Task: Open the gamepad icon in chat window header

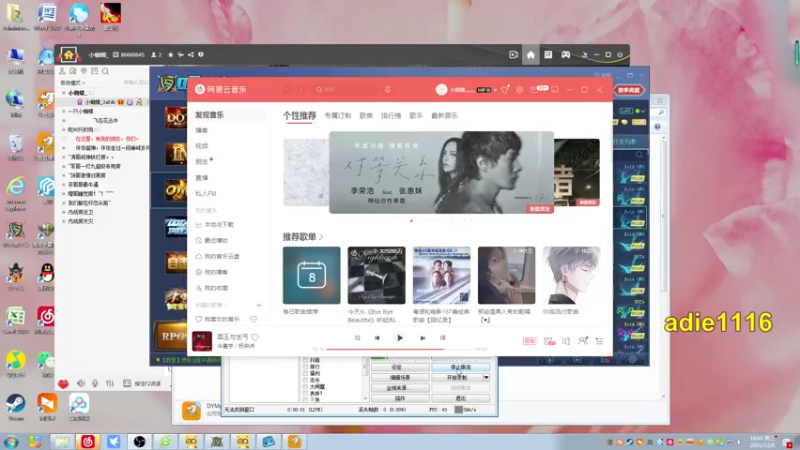Action: (x=565, y=55)
